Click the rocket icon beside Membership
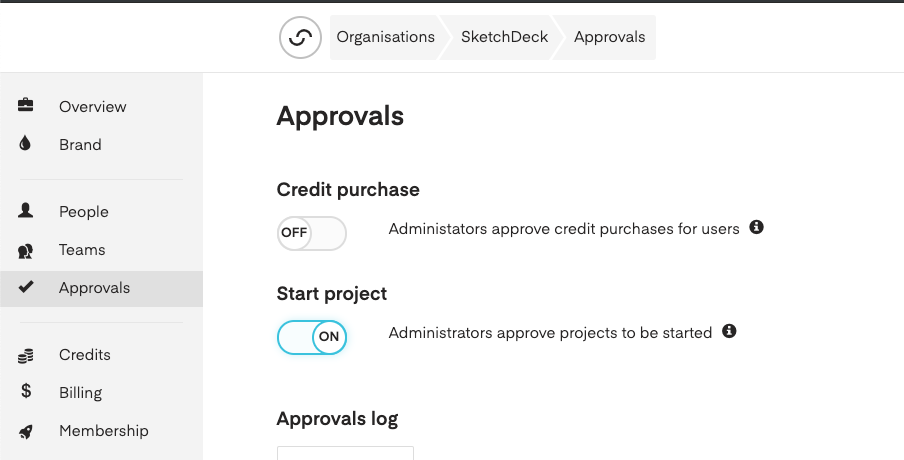The image size is (904, 460). point(25,431)
